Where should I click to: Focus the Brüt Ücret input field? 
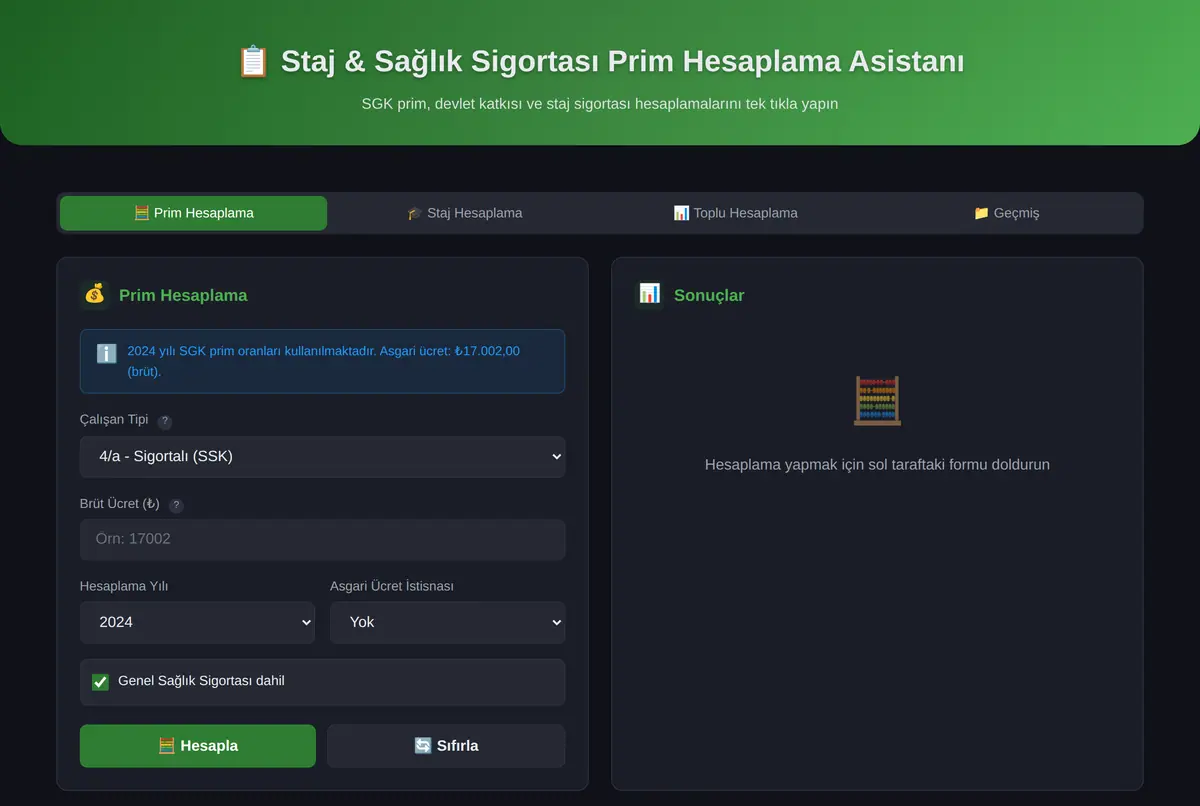click(x=322, y=539)
